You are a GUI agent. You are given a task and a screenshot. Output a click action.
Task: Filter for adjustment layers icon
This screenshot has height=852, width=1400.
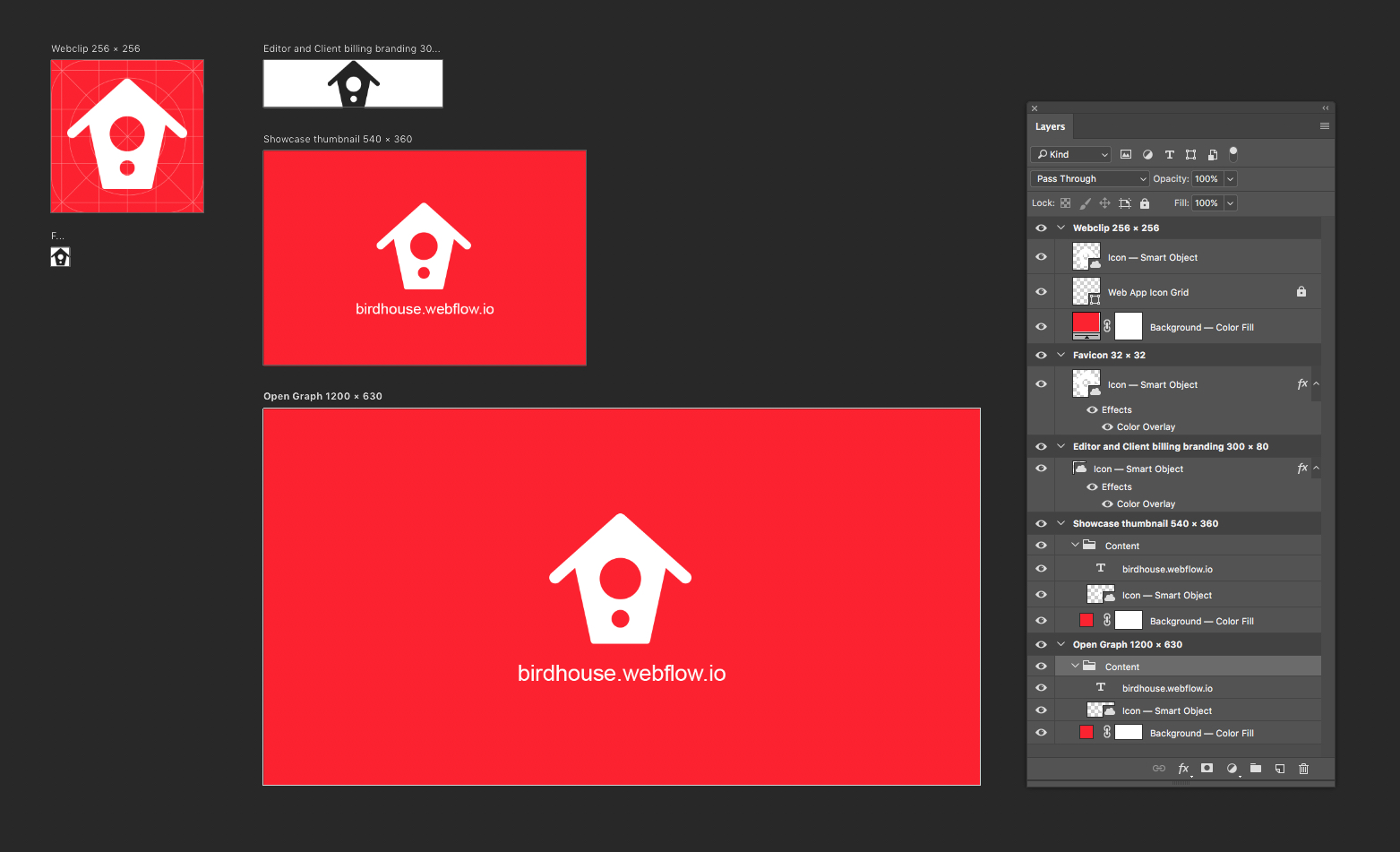(1147, 154)
